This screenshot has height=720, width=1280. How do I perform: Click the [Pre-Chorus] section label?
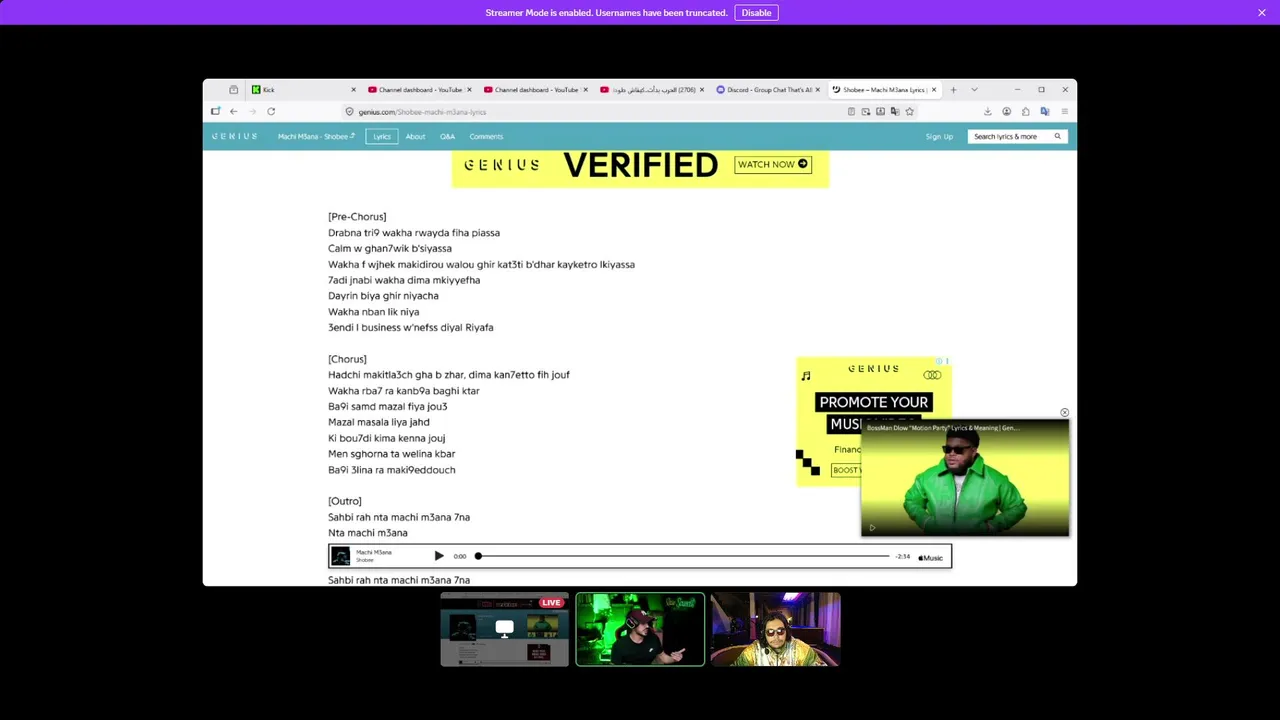coord(357,217)
